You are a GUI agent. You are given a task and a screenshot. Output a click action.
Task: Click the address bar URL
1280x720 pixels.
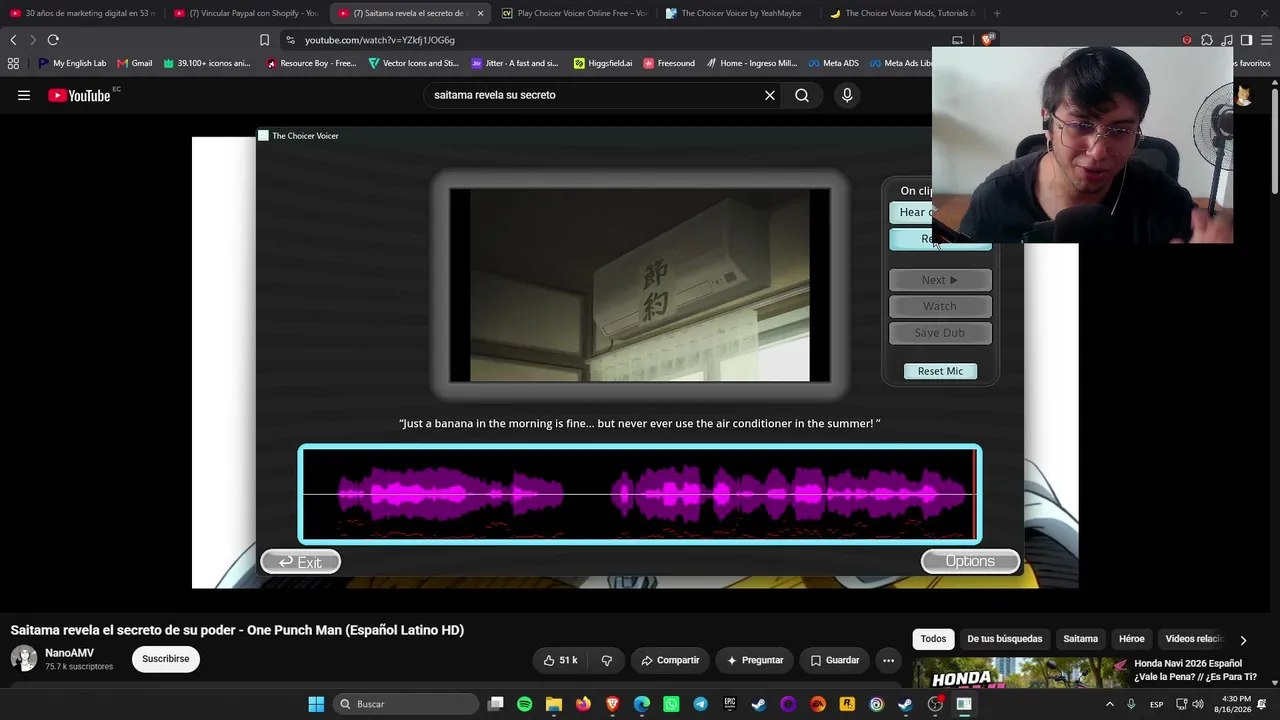pyautogui.click(x=380, y=40)
